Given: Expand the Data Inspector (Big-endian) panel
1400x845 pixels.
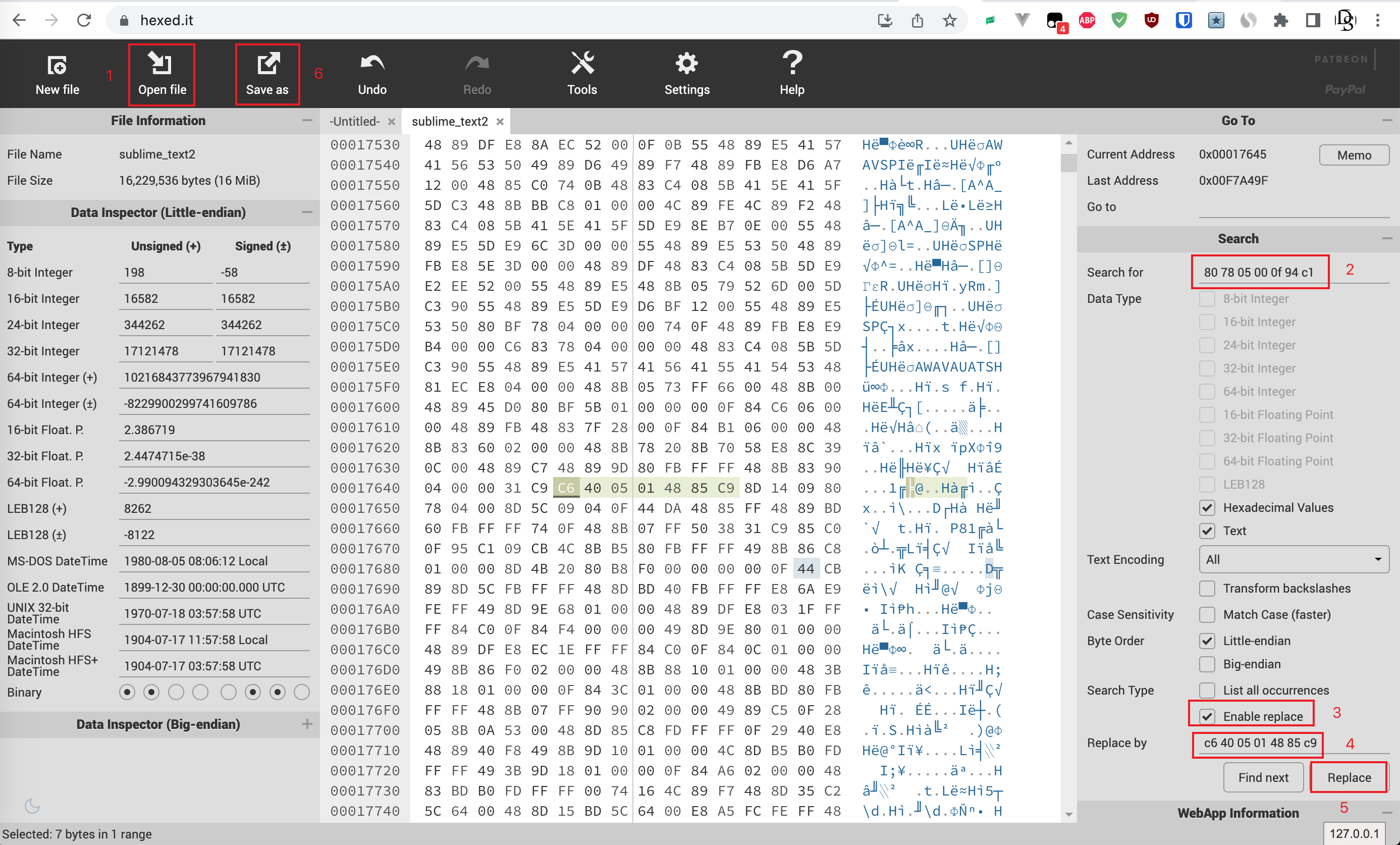Looking at the screenshot, I should tap(307, 724).
